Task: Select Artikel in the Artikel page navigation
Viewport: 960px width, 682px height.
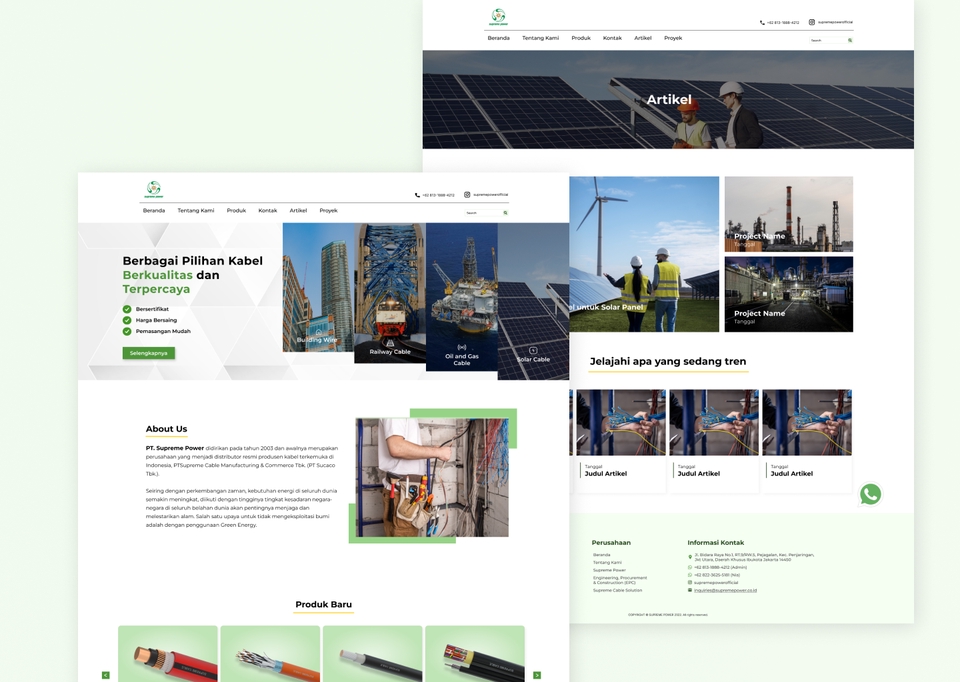Action: click(x=643, y=38)
